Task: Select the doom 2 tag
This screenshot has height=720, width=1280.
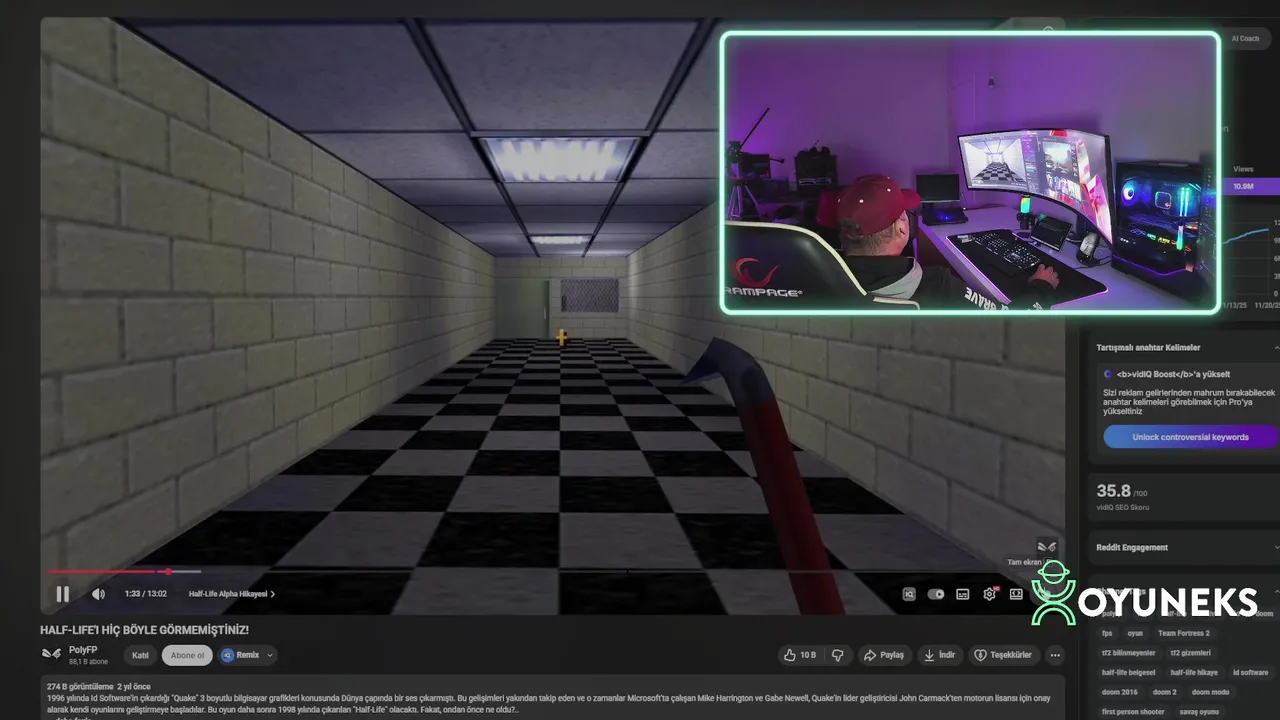Action: pos(1164,692)
